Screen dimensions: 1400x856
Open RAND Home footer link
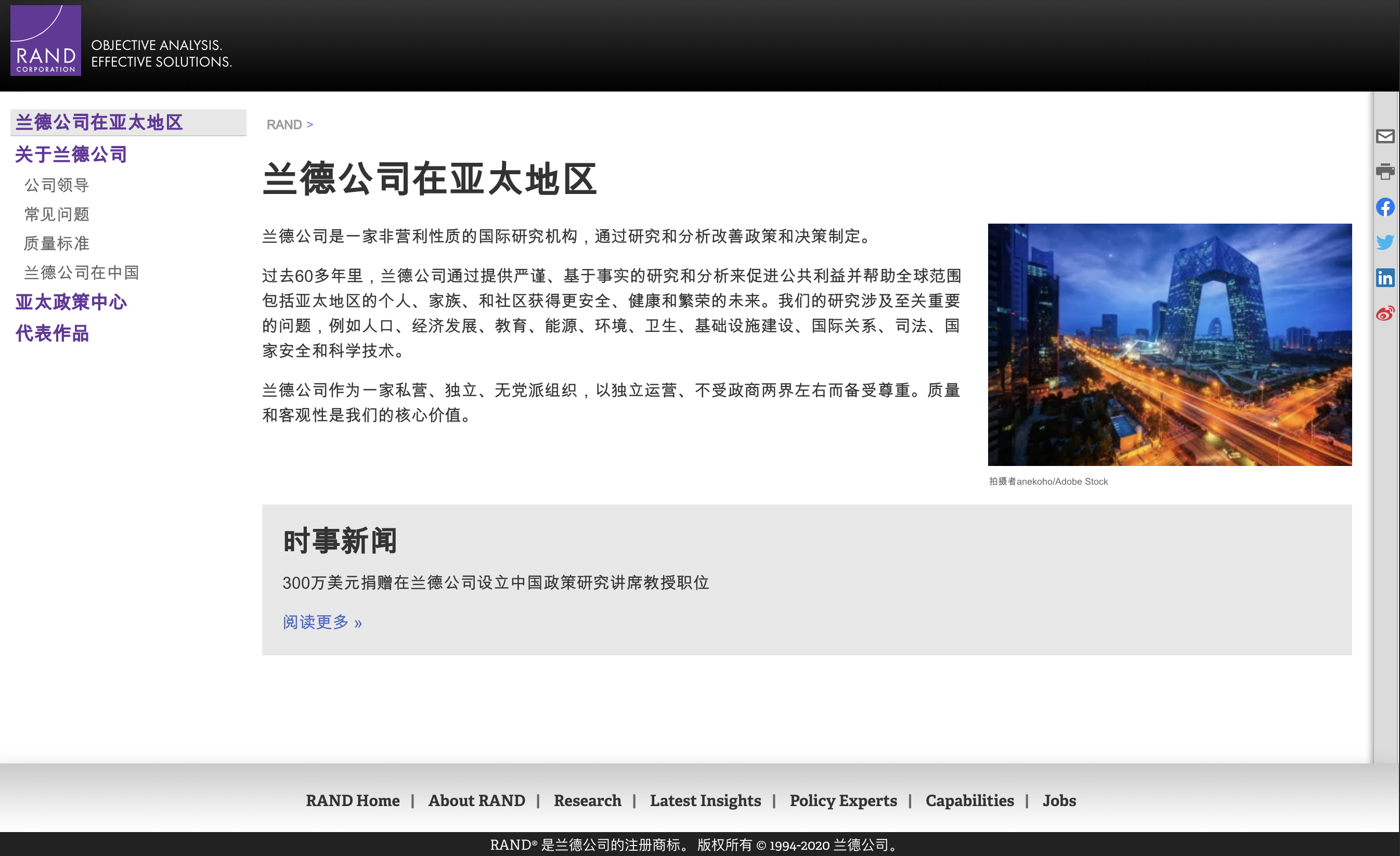pos(353,800)
